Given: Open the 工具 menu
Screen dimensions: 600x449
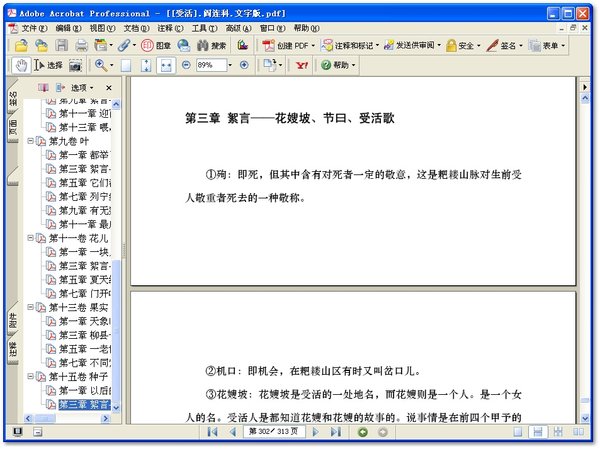Looking at the screenshot, I should pos(204,28).
